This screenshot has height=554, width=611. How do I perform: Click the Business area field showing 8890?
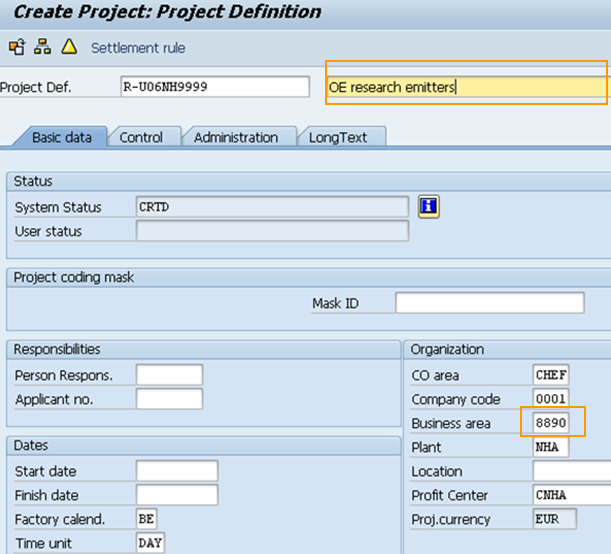coord(551,423)
